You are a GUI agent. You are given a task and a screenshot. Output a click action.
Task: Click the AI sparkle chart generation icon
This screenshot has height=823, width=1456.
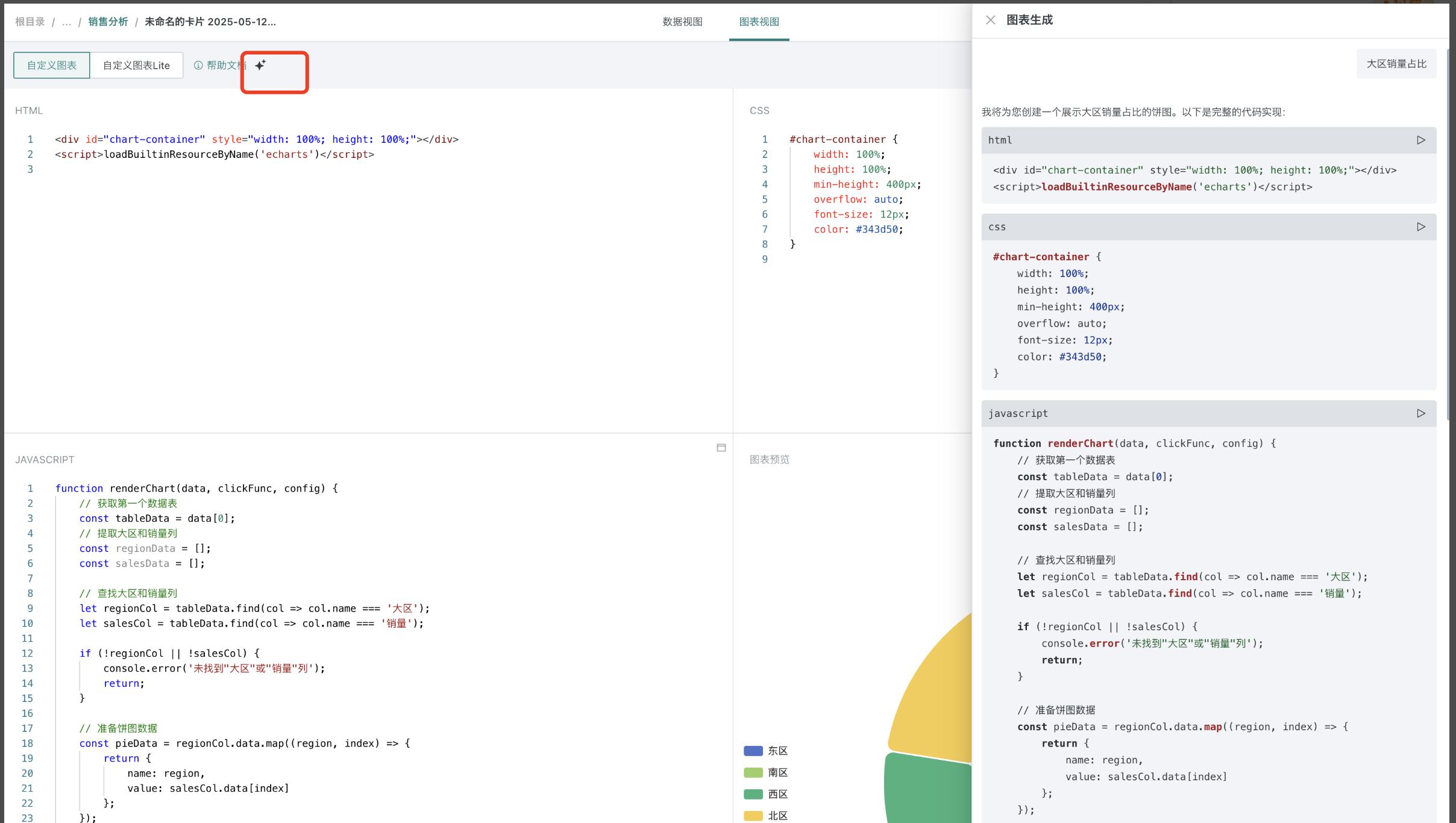(260, 65)
